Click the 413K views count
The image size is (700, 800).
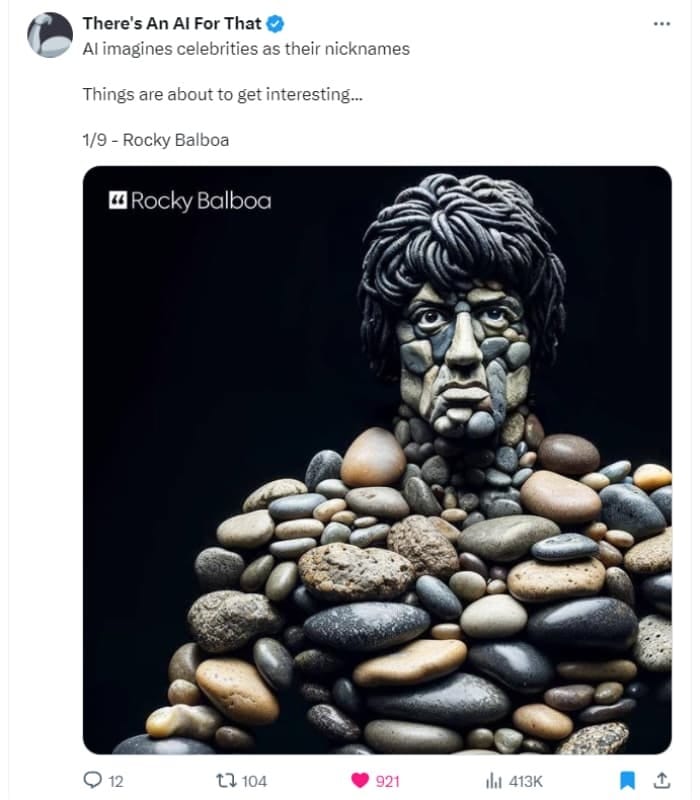526,781
